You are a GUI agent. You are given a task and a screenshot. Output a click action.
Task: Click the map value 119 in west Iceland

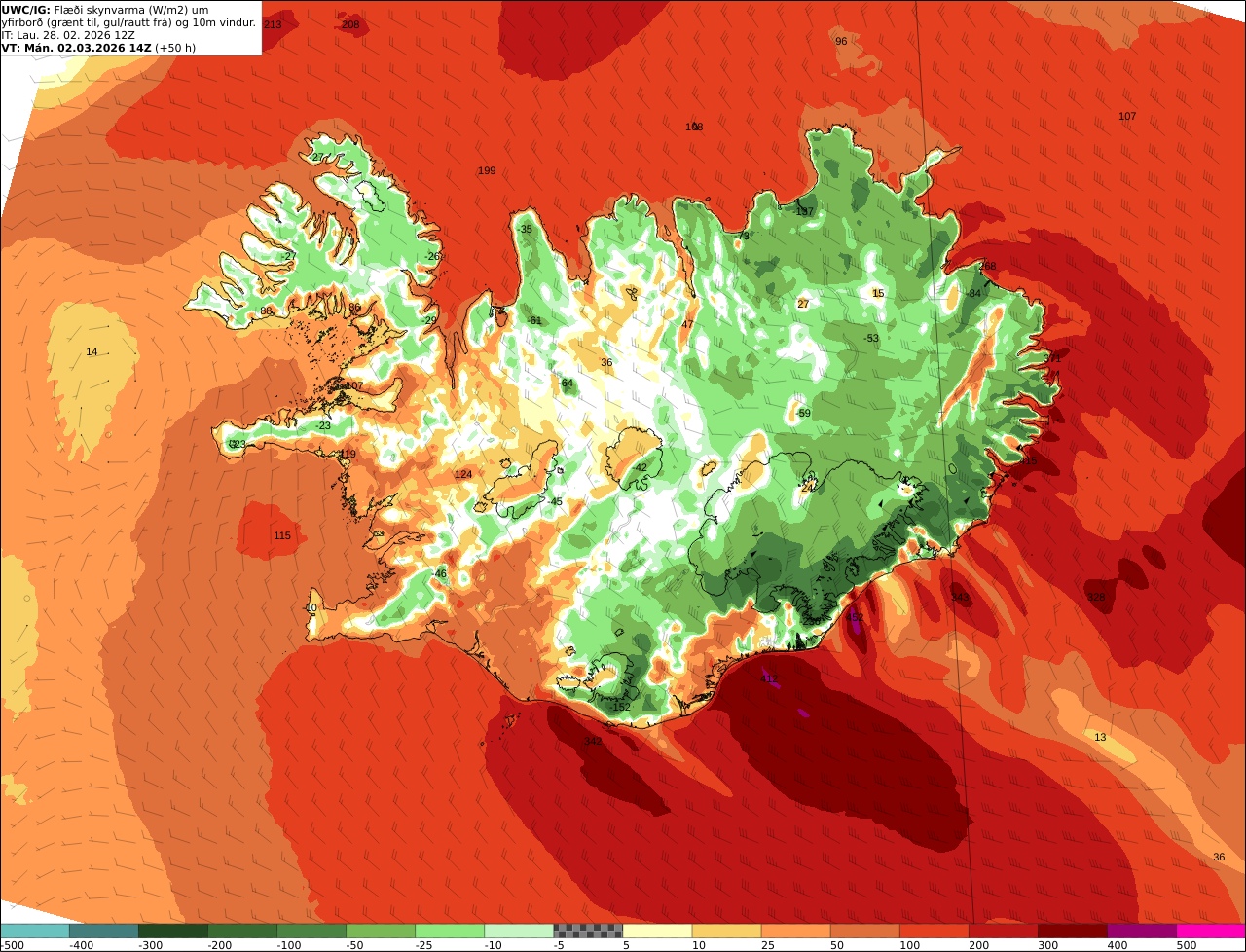[x=348, y=454]
